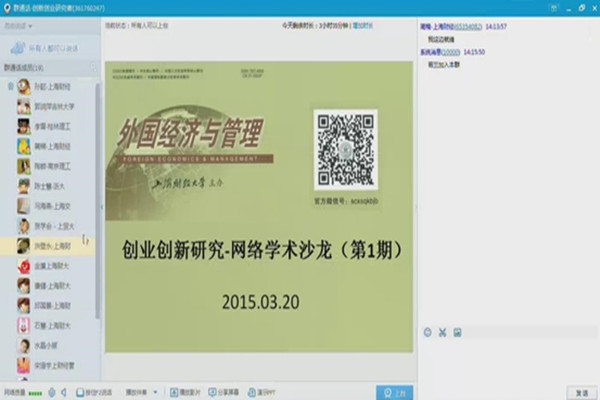This screenshot has width=600, height=400.
Task: Click the green network quality indicator
Action: pyautogui.click(x=35, y=393)
